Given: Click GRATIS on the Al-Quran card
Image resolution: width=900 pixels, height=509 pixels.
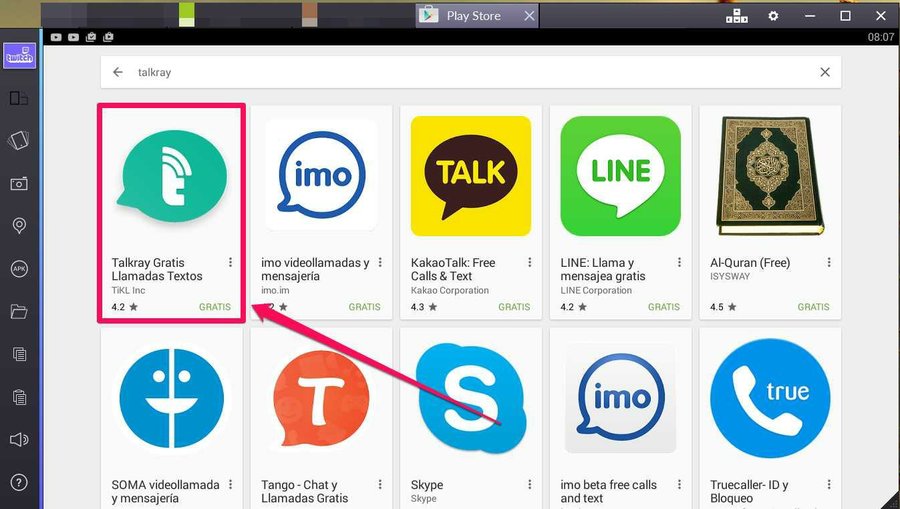Looking at the screenshot, I should (x=813, y=307).
